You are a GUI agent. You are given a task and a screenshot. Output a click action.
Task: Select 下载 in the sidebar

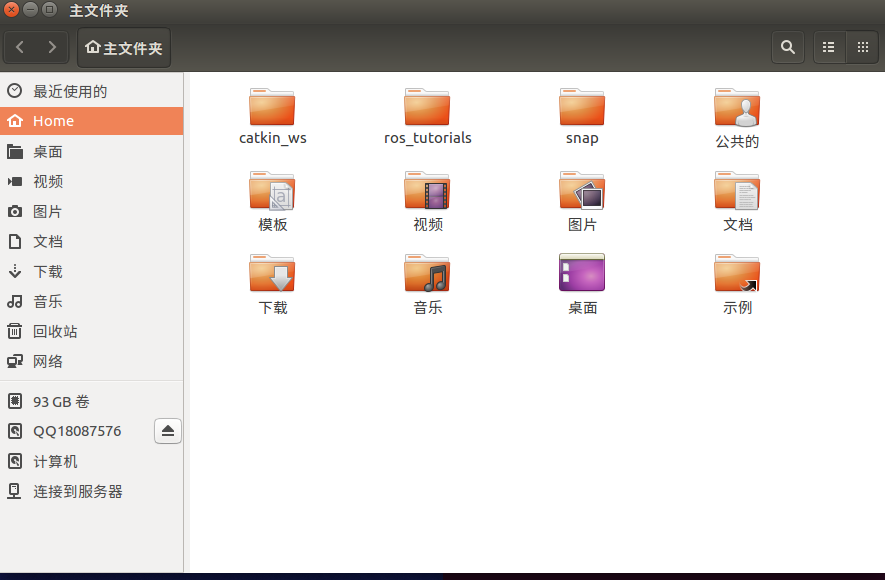tap(91, 271)
